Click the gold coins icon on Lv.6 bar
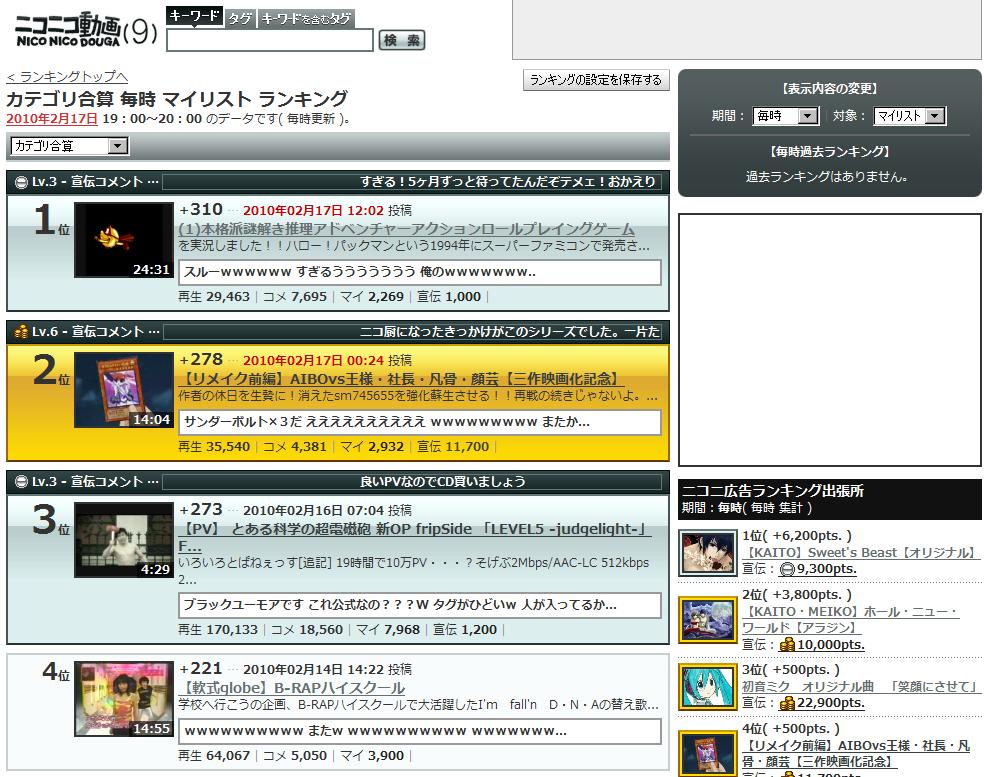Screen dimensions: 984x777 pos(21,331)
